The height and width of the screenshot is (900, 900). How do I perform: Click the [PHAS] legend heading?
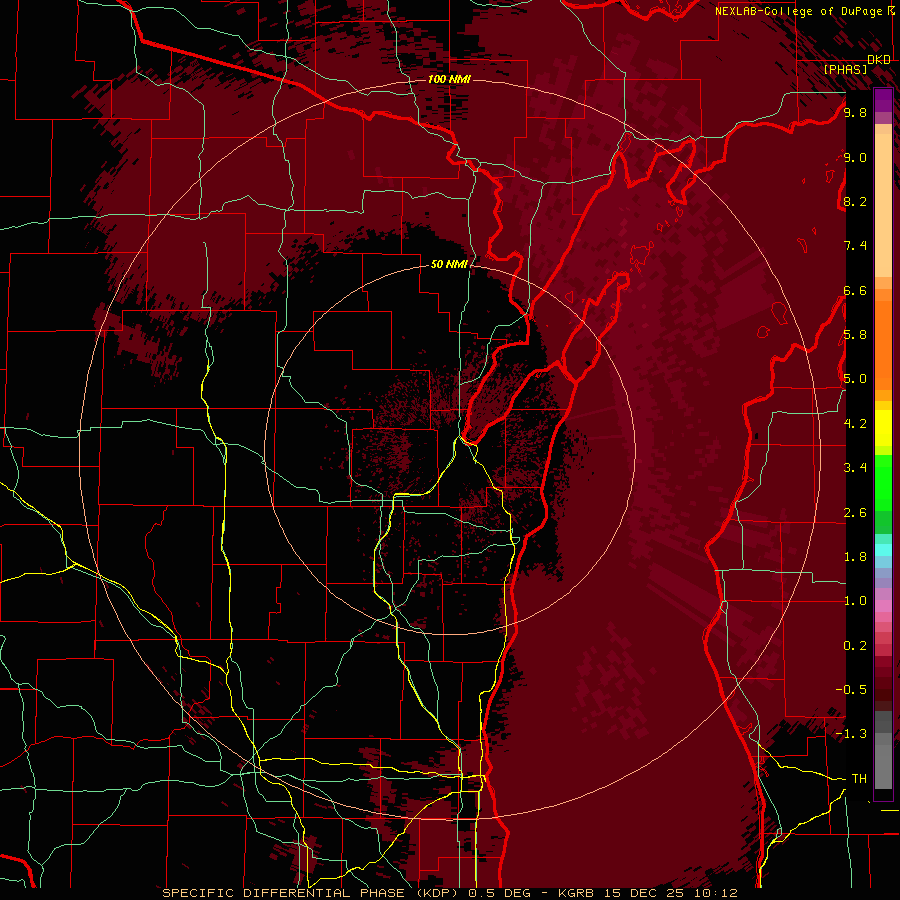pos(845,69)
